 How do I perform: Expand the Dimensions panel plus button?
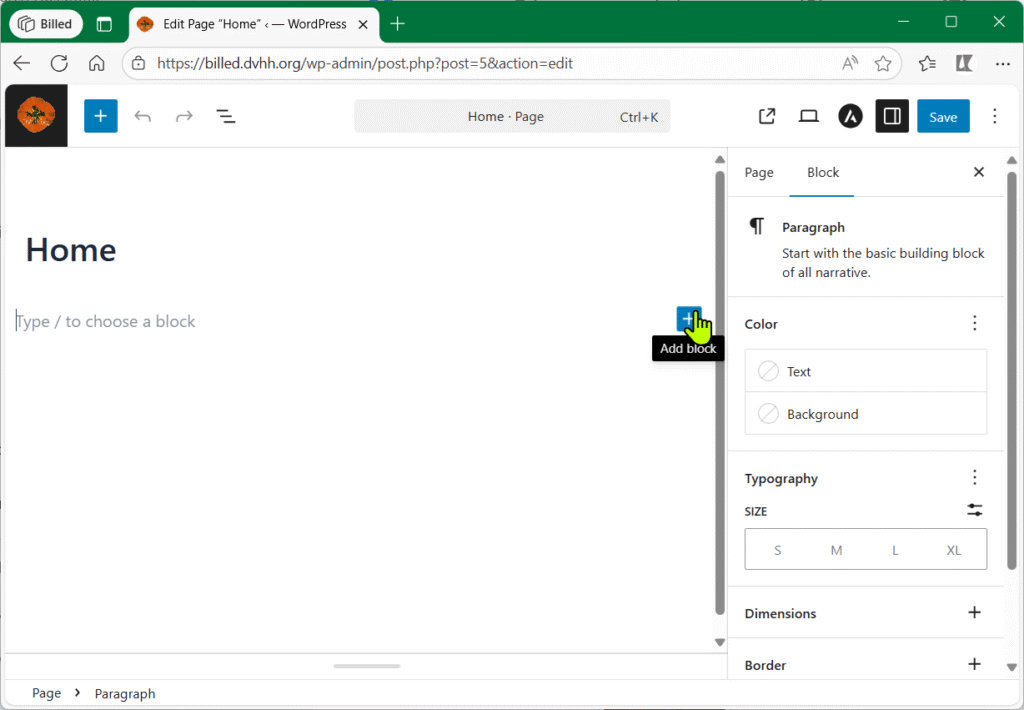click(974, 613)
